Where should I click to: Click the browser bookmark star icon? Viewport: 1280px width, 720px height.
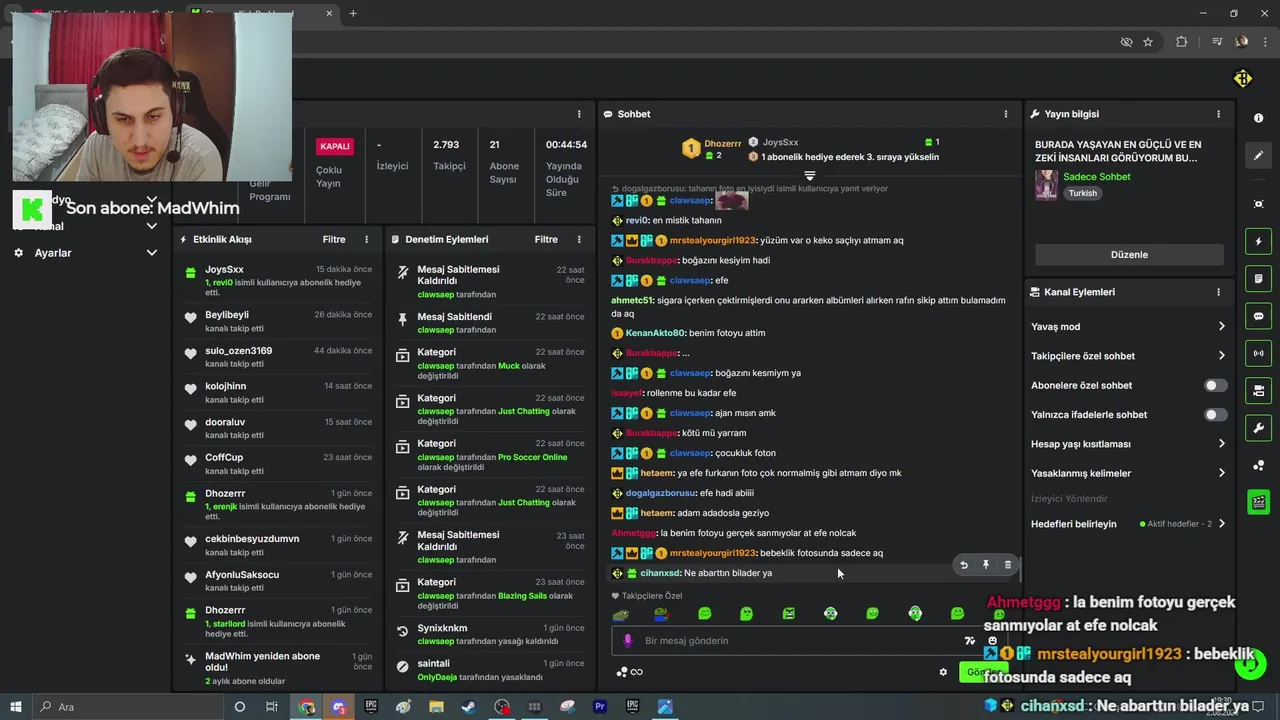pyautogui.click(x=1148, y=42)
